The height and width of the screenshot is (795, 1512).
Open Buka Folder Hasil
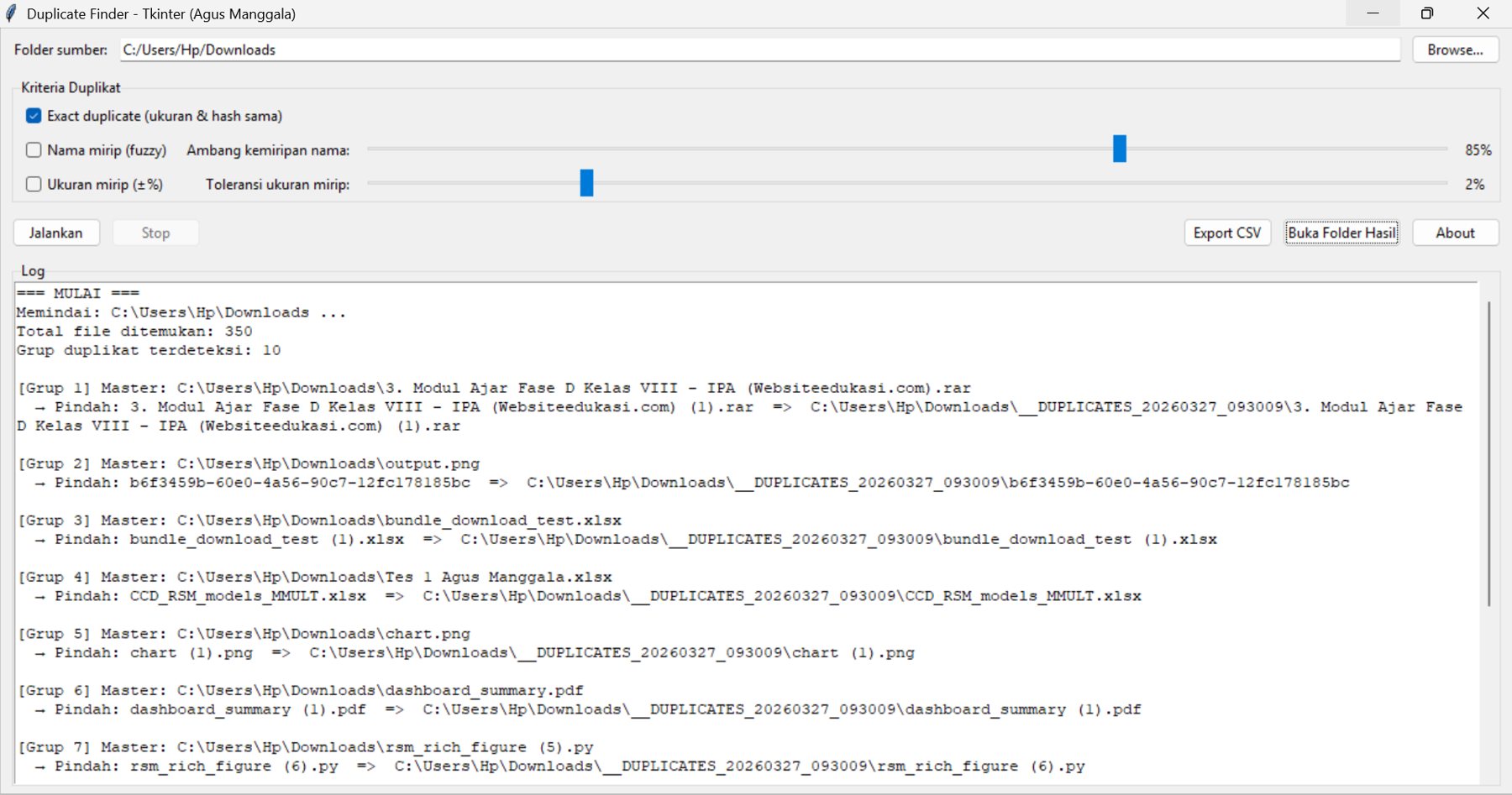coord(1341,233)
